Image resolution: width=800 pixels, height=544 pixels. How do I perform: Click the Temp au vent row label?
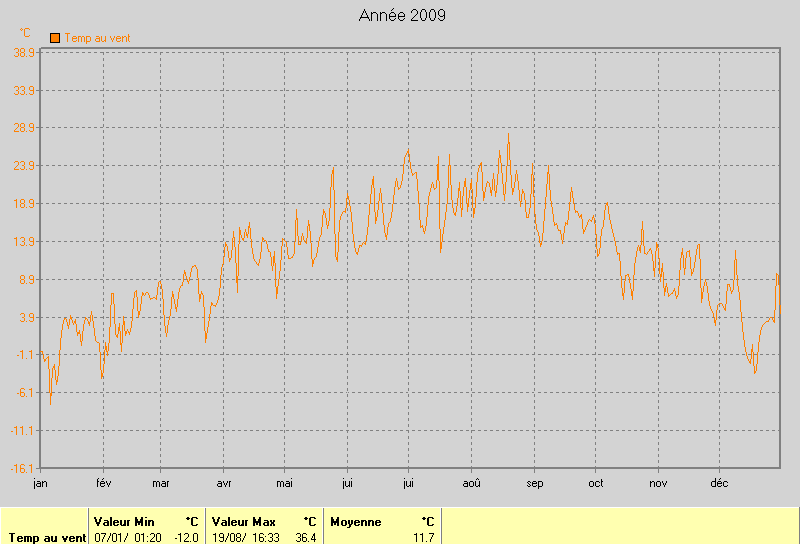point(46,537)
